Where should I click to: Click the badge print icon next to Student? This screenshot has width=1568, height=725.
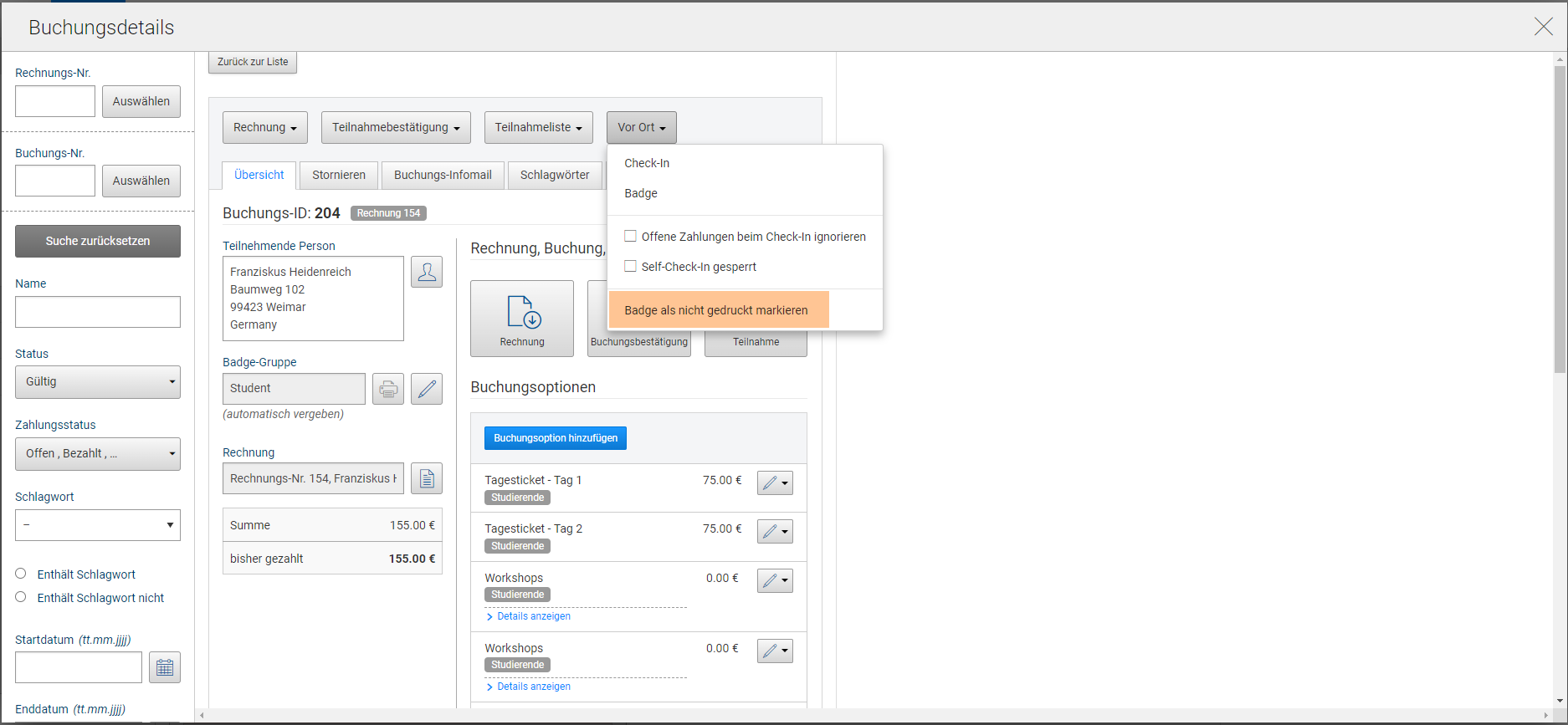388,389
